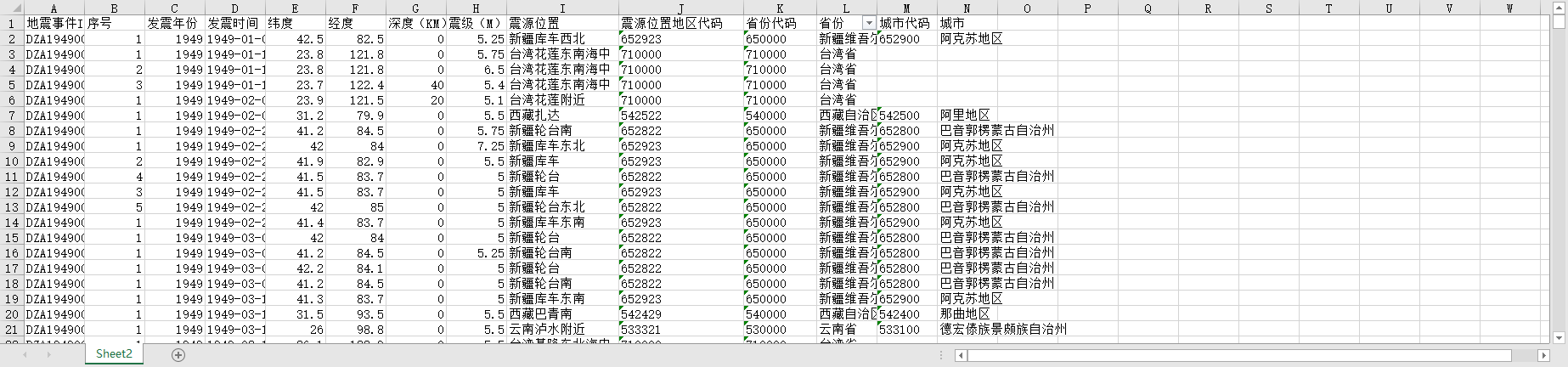Click the vertical scrollbar up arrow
The width and height of the screenshot is (1568, 367).
coord(1560,9)
